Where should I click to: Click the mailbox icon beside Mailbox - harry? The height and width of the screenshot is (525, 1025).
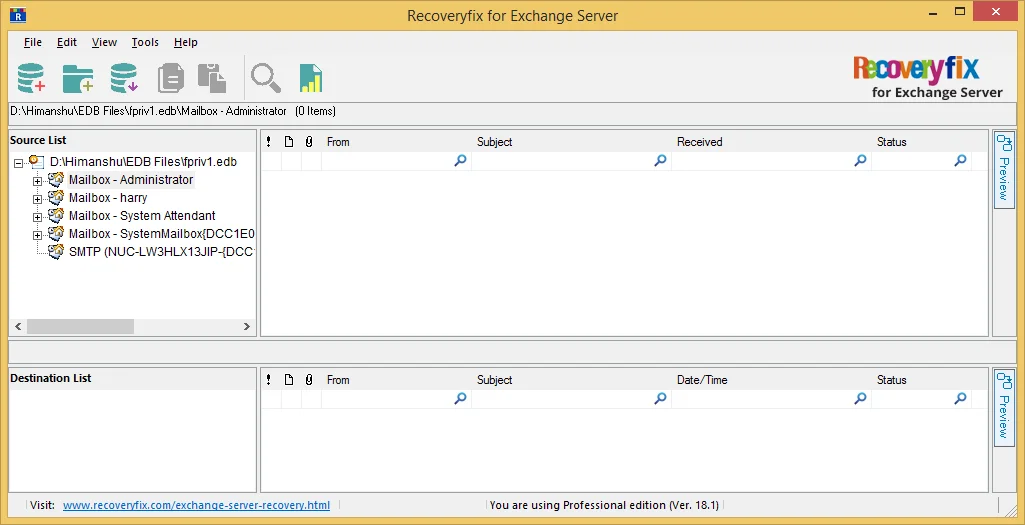click(x=56, y=197)
